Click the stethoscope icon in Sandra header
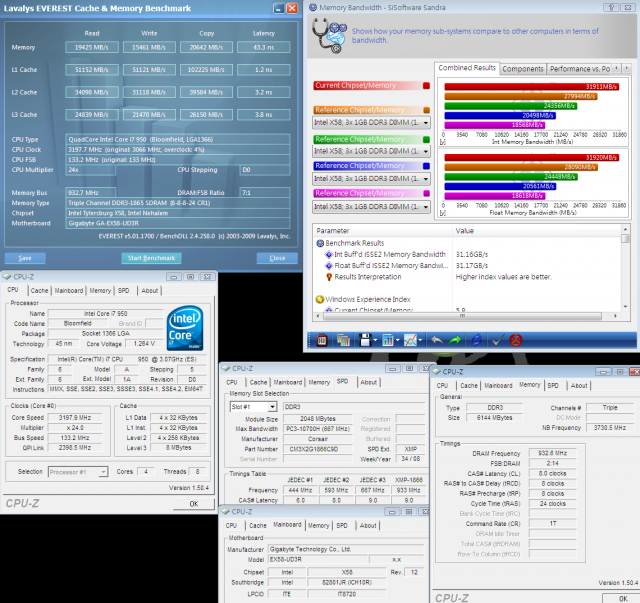 pyautogui.click(x=329, y=35)
